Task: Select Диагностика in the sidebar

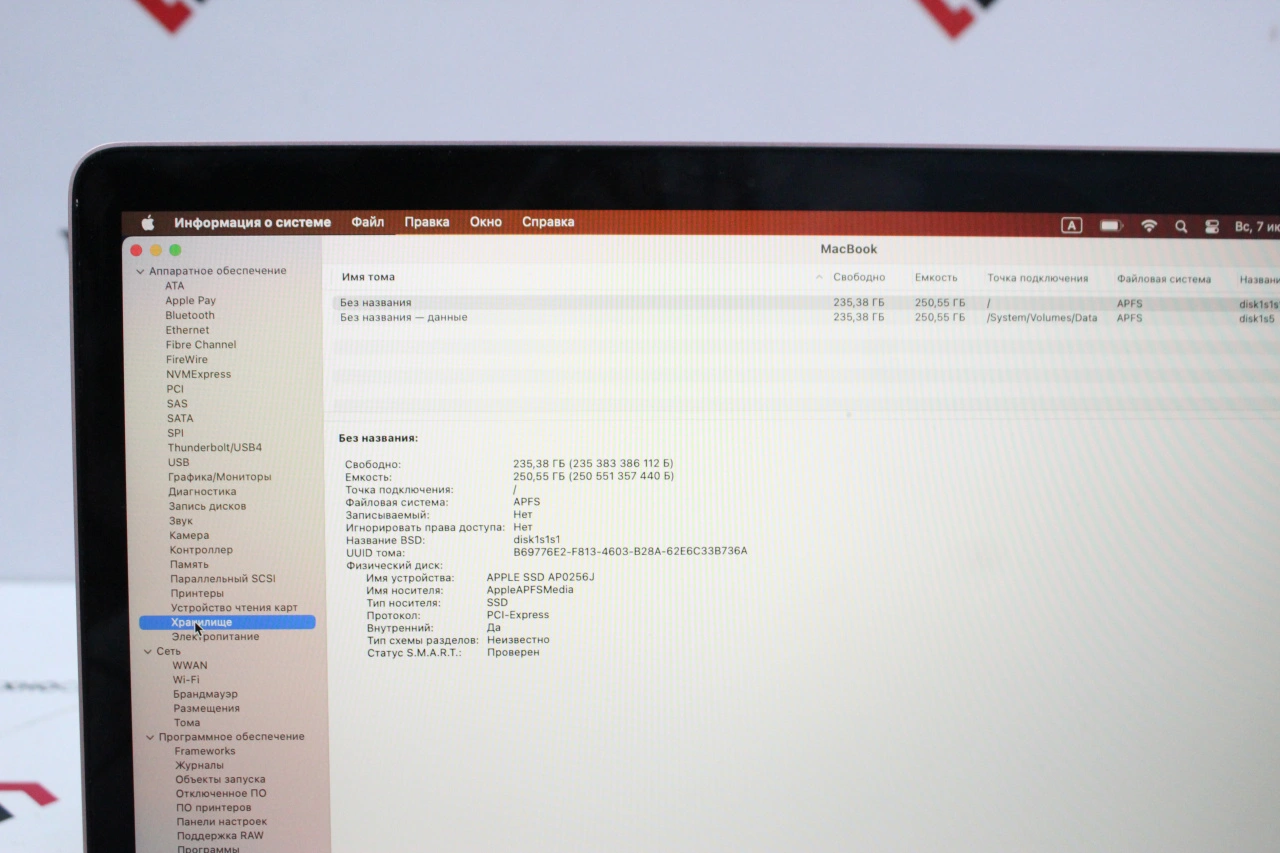Action: 202,491
